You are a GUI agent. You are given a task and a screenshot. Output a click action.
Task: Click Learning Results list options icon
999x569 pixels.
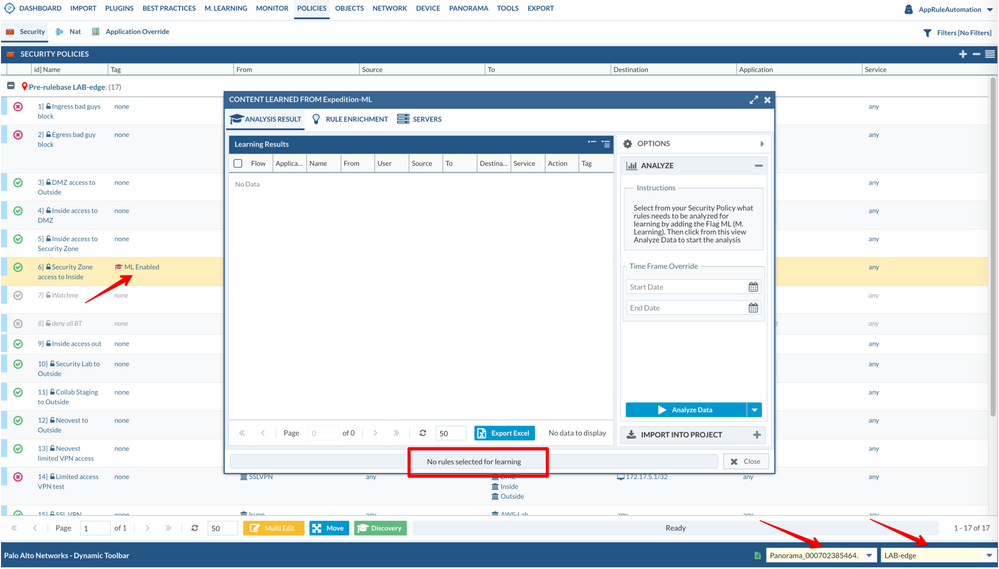point(605,144)
